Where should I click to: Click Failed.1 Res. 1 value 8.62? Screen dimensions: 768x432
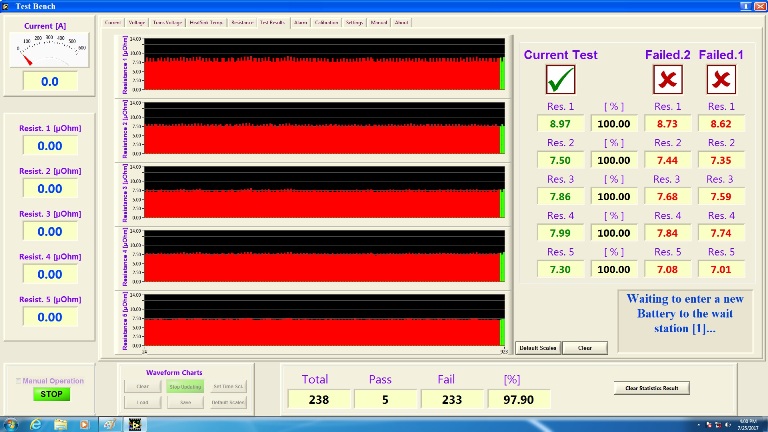tap(721, 123)
